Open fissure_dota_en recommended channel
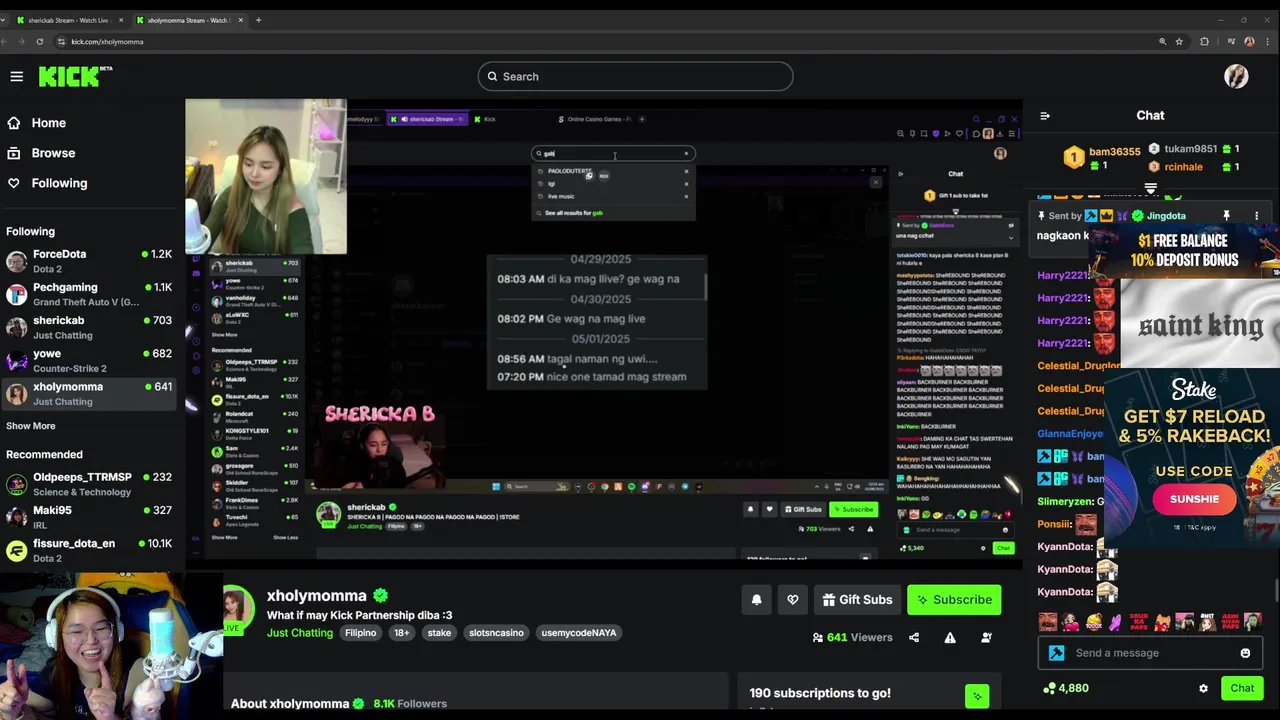Viewport: 1280px width, 720px height. point(89,550)
